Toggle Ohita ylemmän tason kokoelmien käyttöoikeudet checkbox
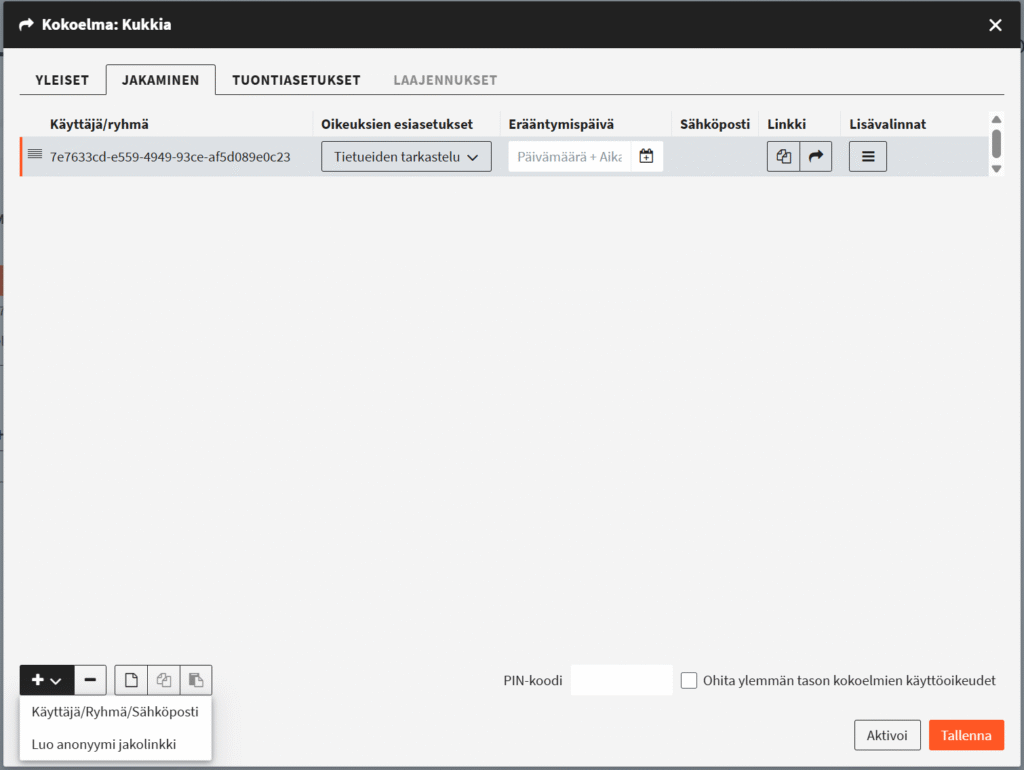This screenshot has height=770, width=1024. pos(689,681)
